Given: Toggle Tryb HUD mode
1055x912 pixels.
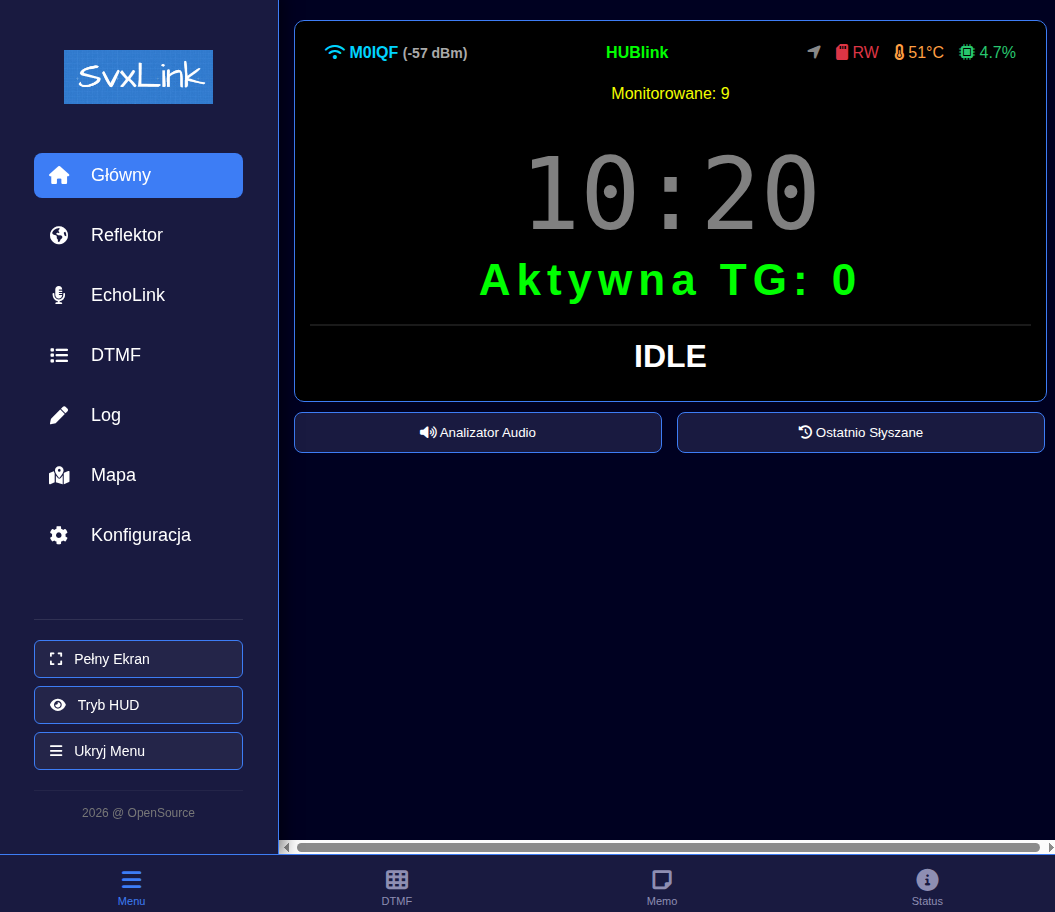Looking at the screenshot, I should [x=138, y=705].
